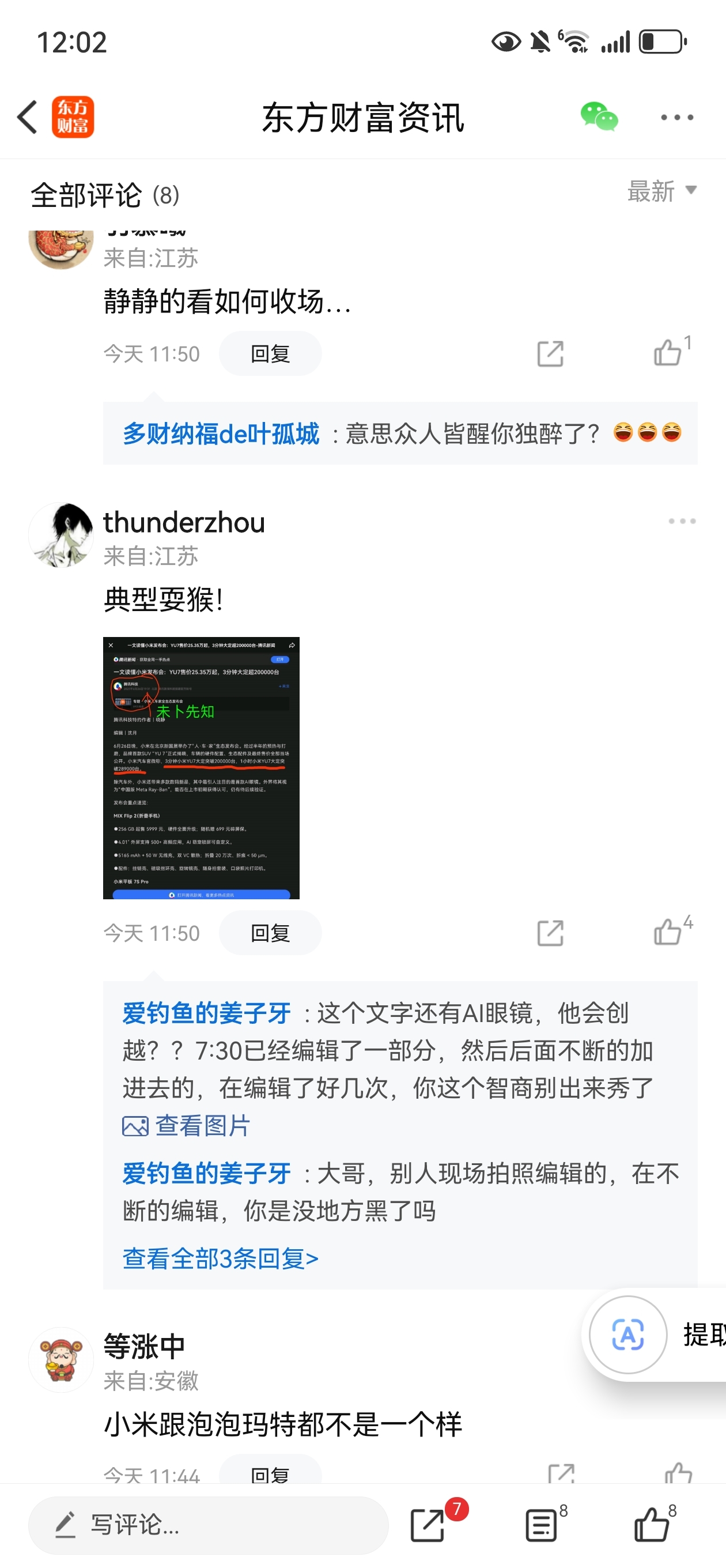
Task: Open the three-dot menu in header
Action: click(678, 117)
